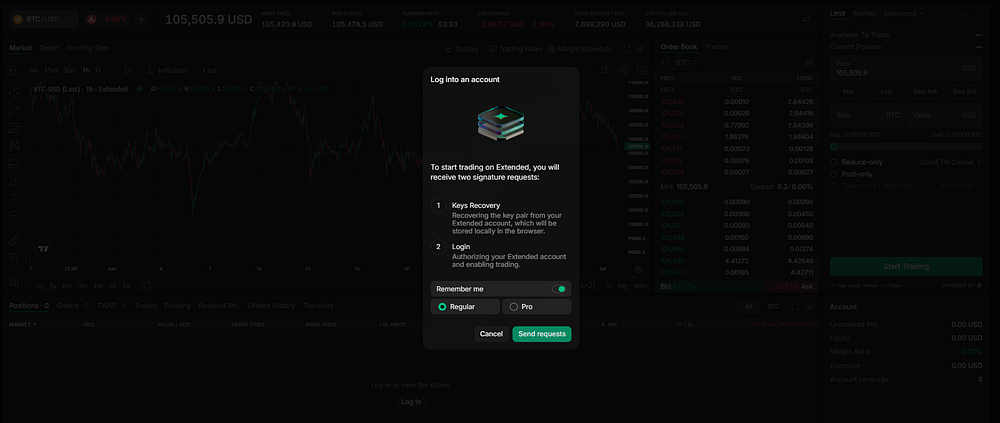The height and width of the screenshot is (423, 1000).
Task: Select the emoji icons tool
Action: tap(14, 217)
